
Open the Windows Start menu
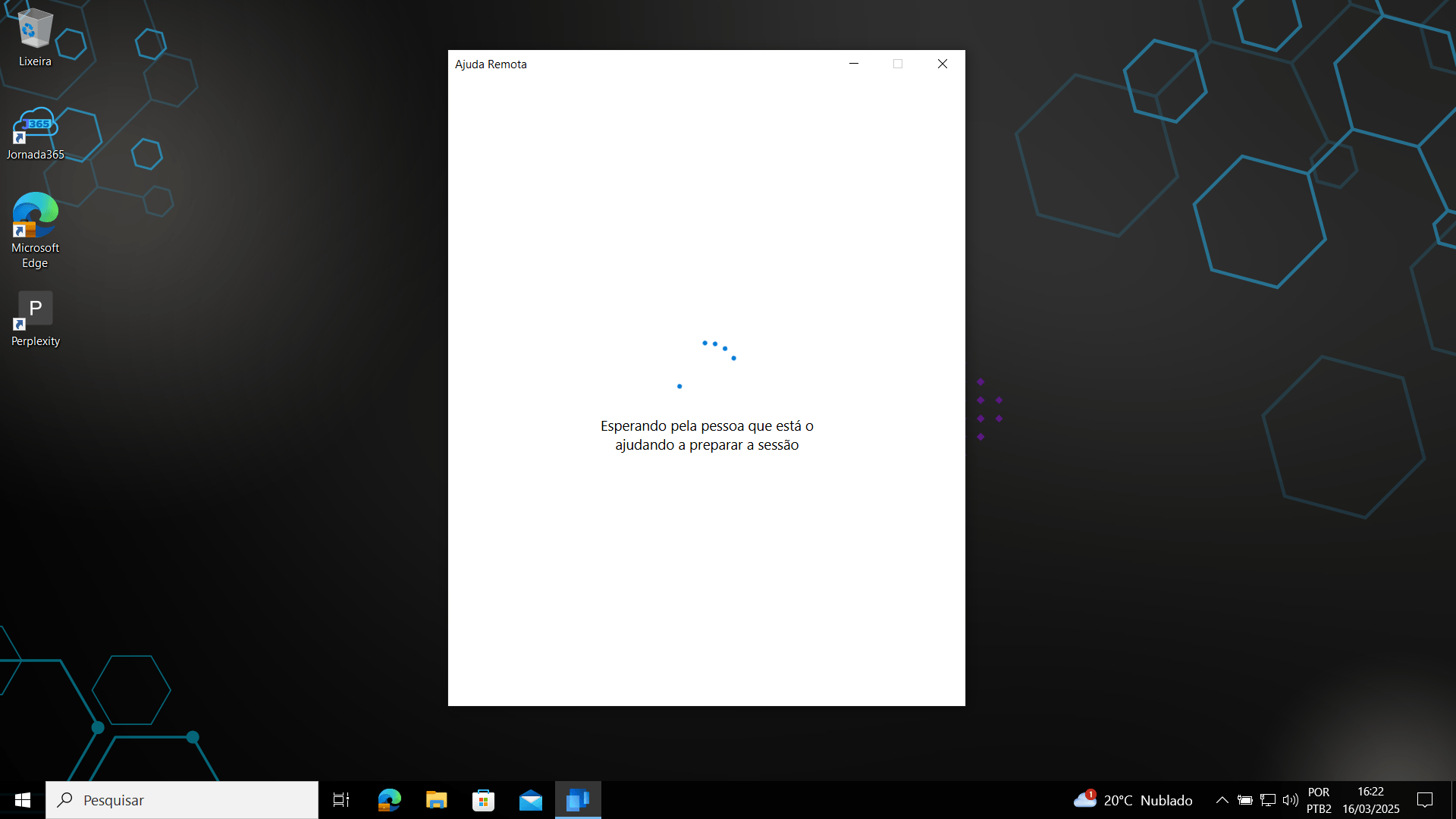click(x=23, y=800)
